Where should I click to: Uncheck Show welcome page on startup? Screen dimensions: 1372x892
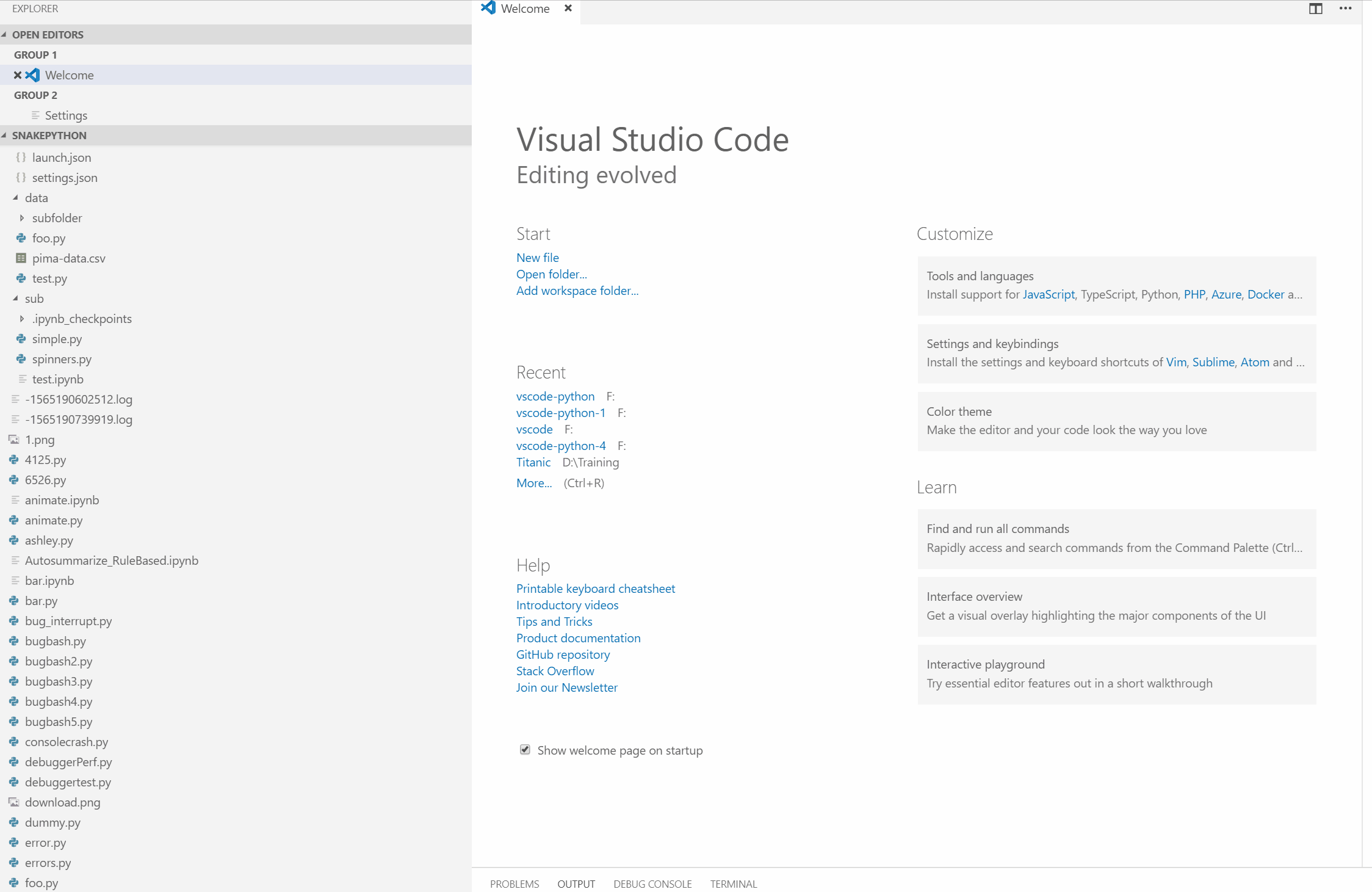click(525, 750)
